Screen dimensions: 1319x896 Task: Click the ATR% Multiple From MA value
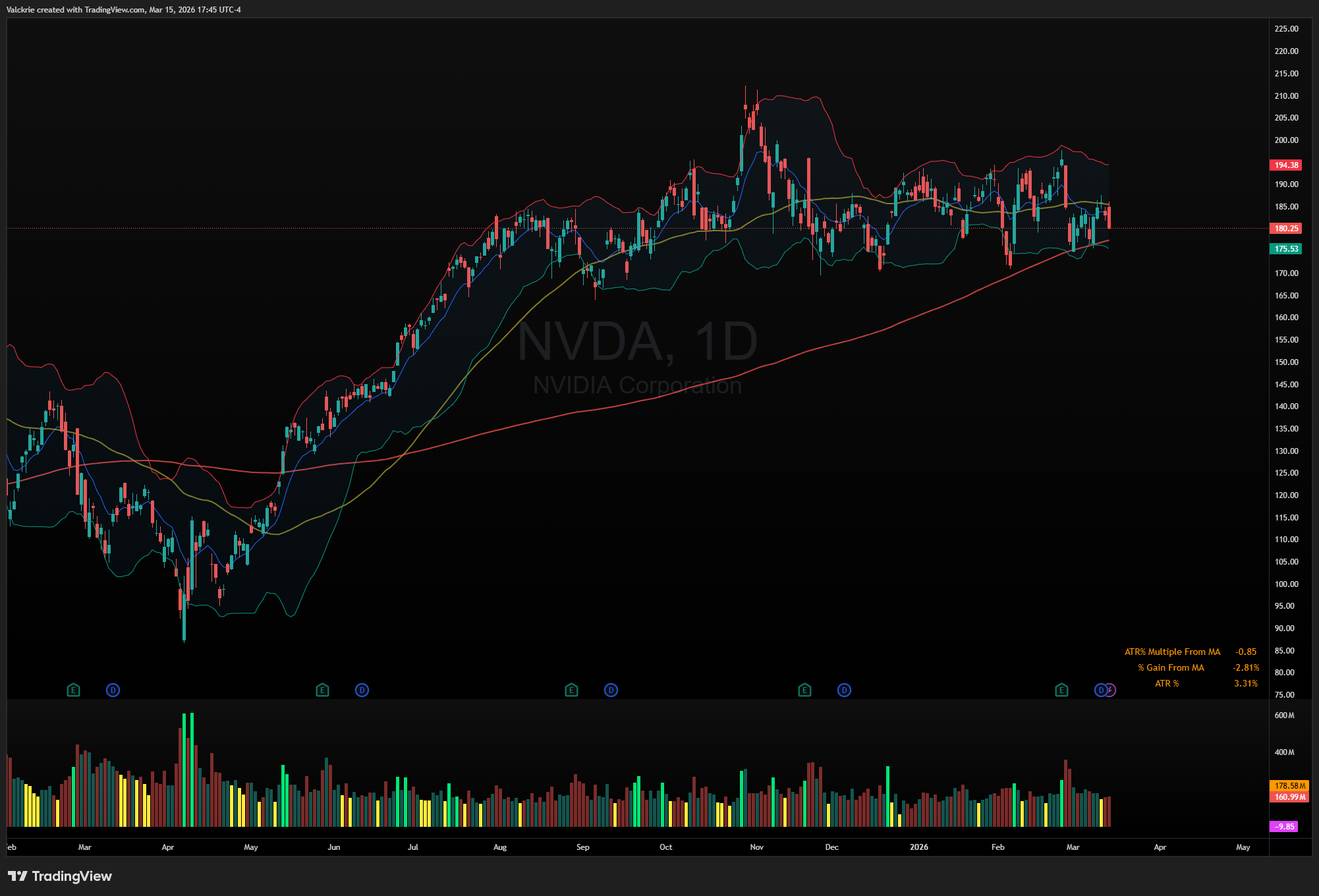1245,652
